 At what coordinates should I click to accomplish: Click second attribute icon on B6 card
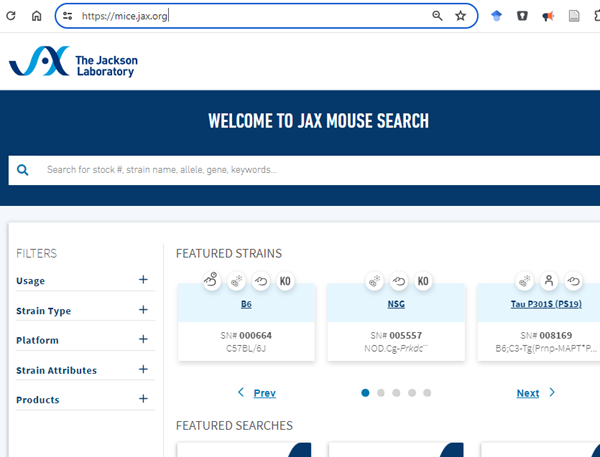[x=236, y=281]
